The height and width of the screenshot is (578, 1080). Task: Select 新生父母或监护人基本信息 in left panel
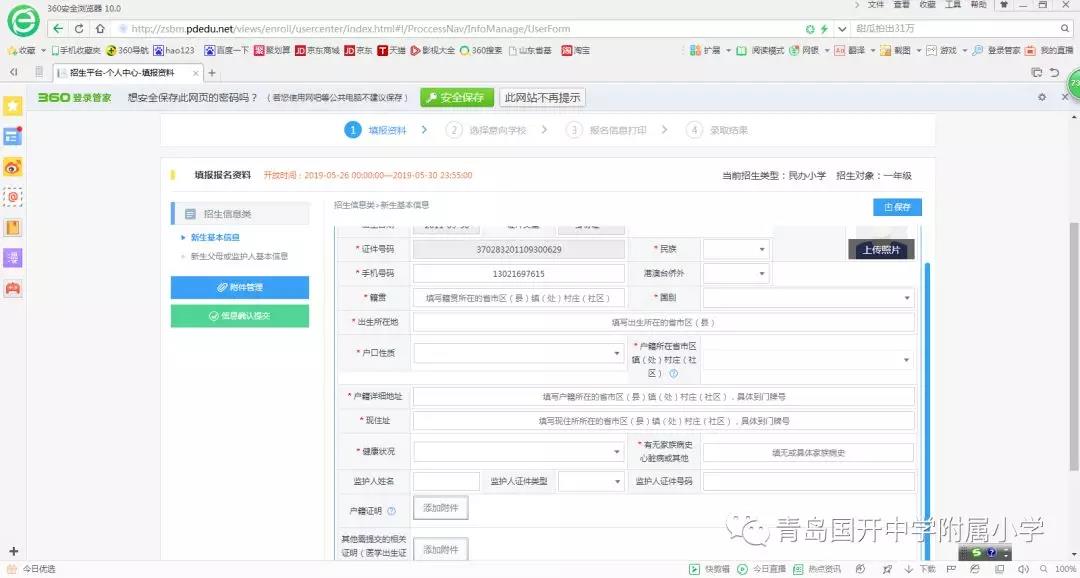click(239, 256)
